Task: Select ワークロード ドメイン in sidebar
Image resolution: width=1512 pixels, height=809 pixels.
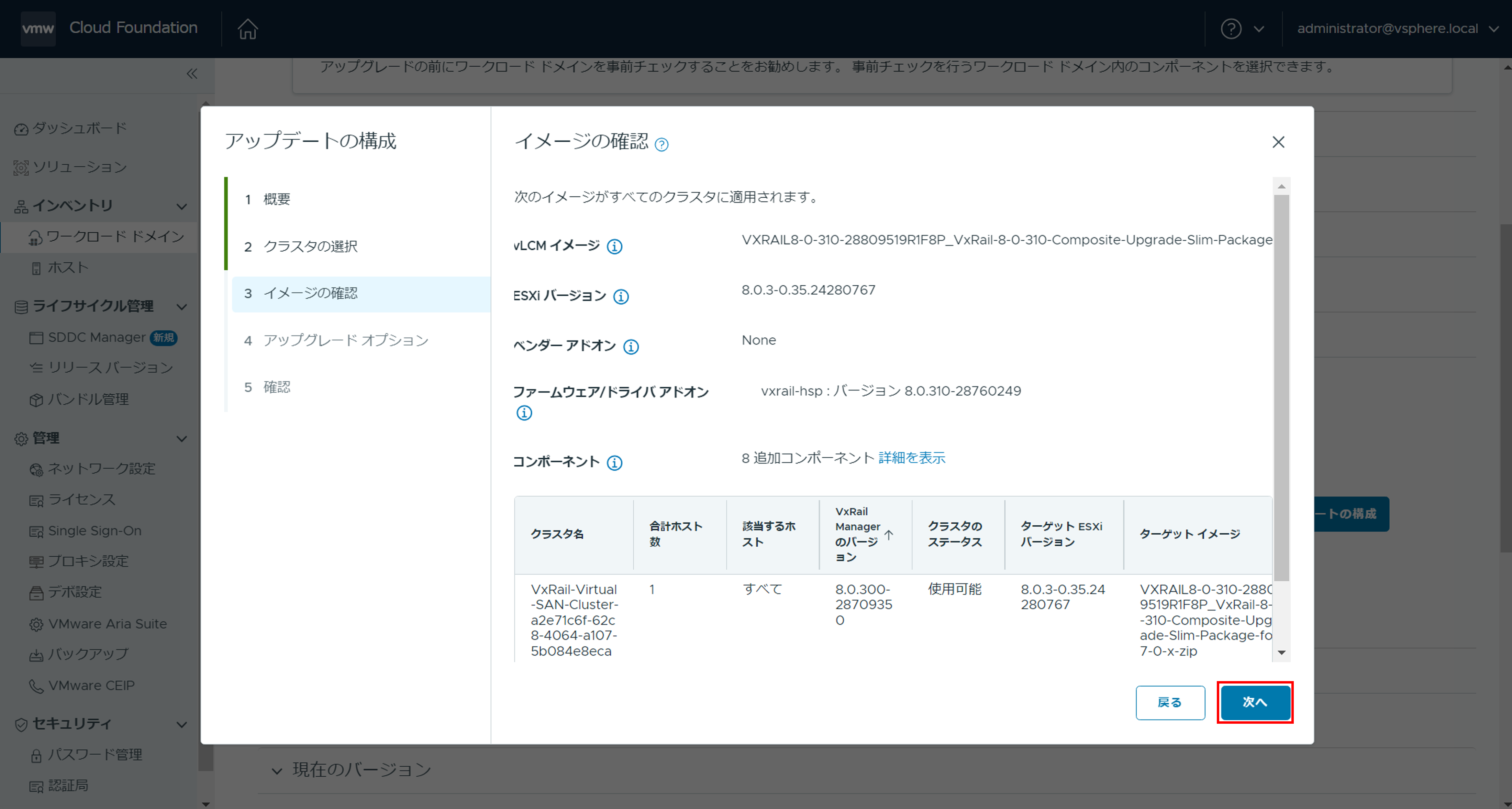Action: [115, 237]
